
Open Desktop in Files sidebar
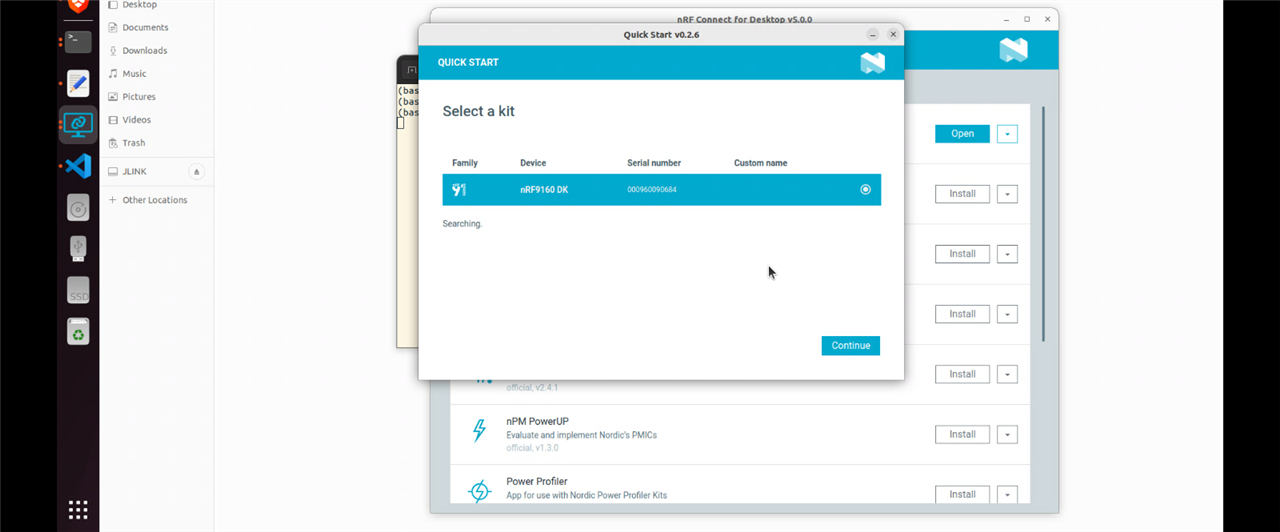point(139,5)
